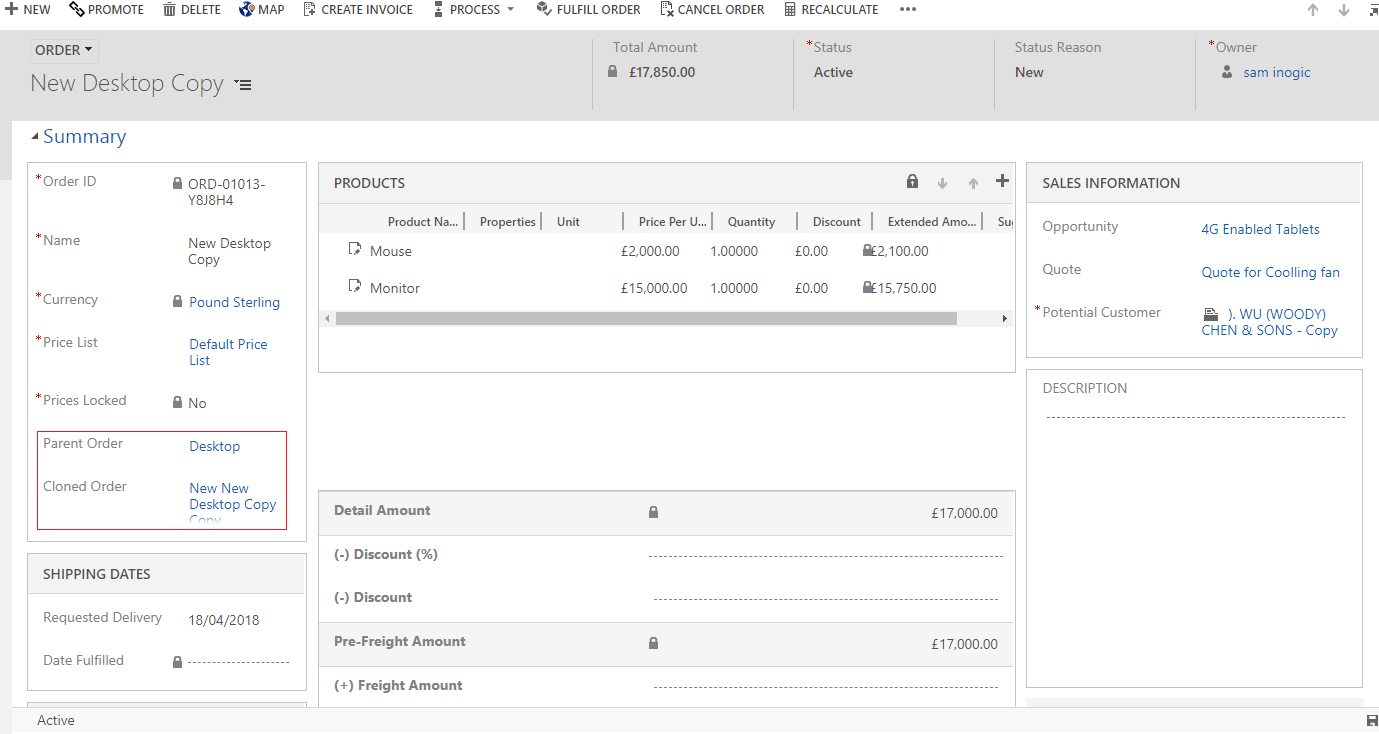Click the Discount (%) input field
The image size is (1379, 734).
(x=825, y=555)
